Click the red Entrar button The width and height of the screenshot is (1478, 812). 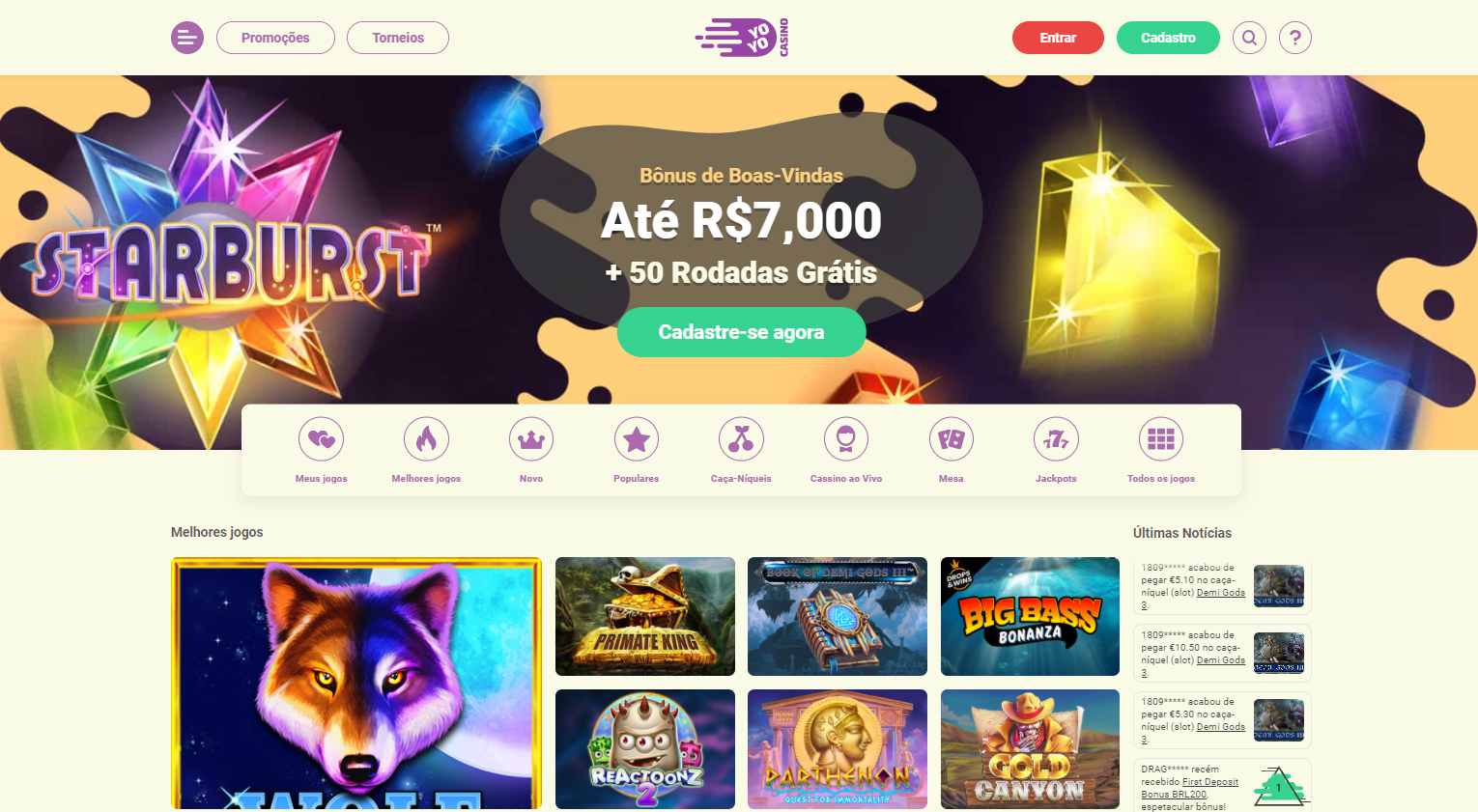tap(1058, 38)
